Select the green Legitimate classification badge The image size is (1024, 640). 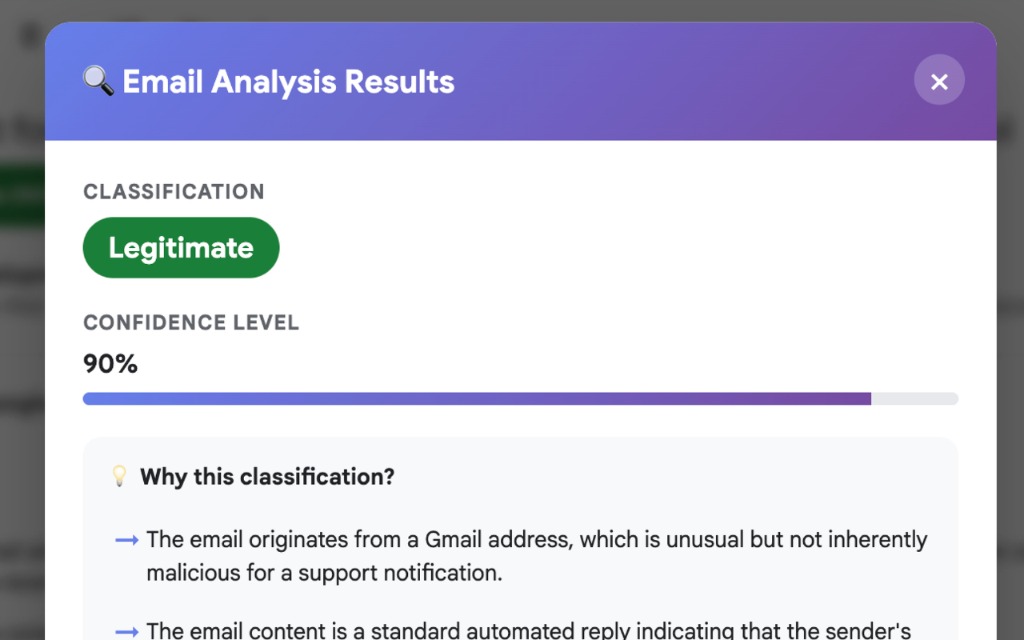(x=181, y=248)
